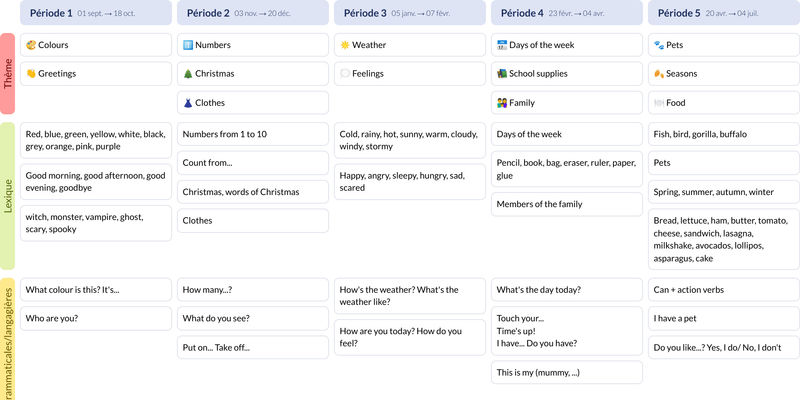Click the falling leaves icon beside Seasons
The width and height of the screenshot is (800, 400).
click(x=659, y=73)
